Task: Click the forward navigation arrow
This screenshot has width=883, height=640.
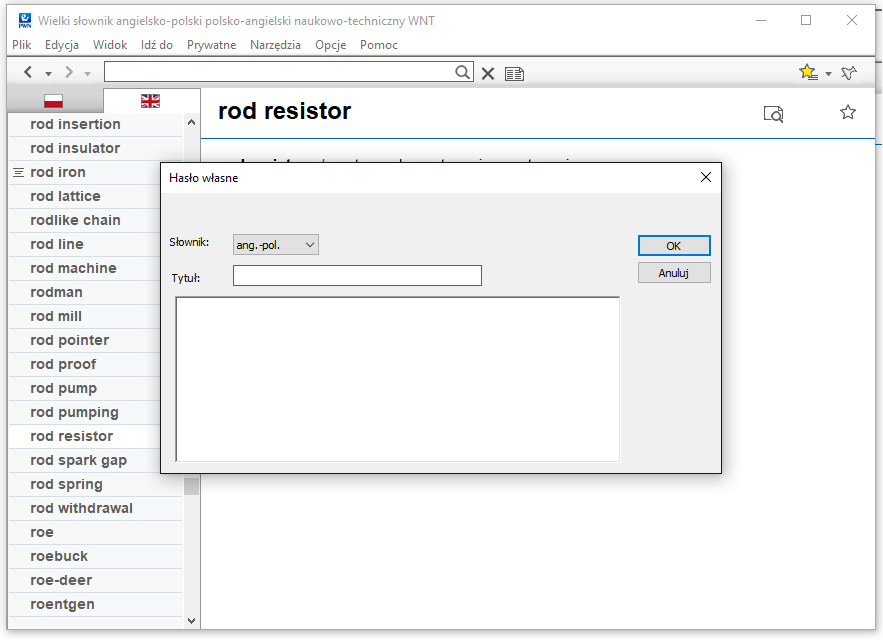Action: tap(69, 72)
